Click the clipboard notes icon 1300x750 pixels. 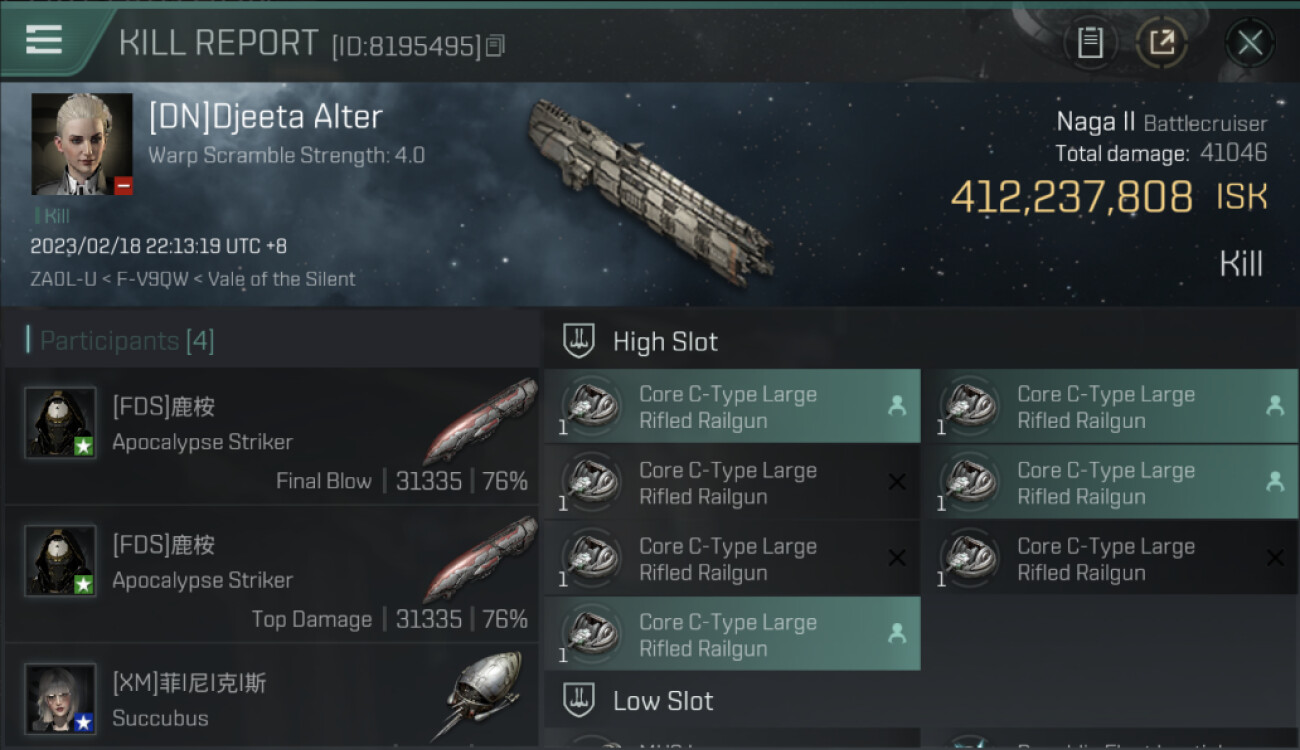point(1090,42)
